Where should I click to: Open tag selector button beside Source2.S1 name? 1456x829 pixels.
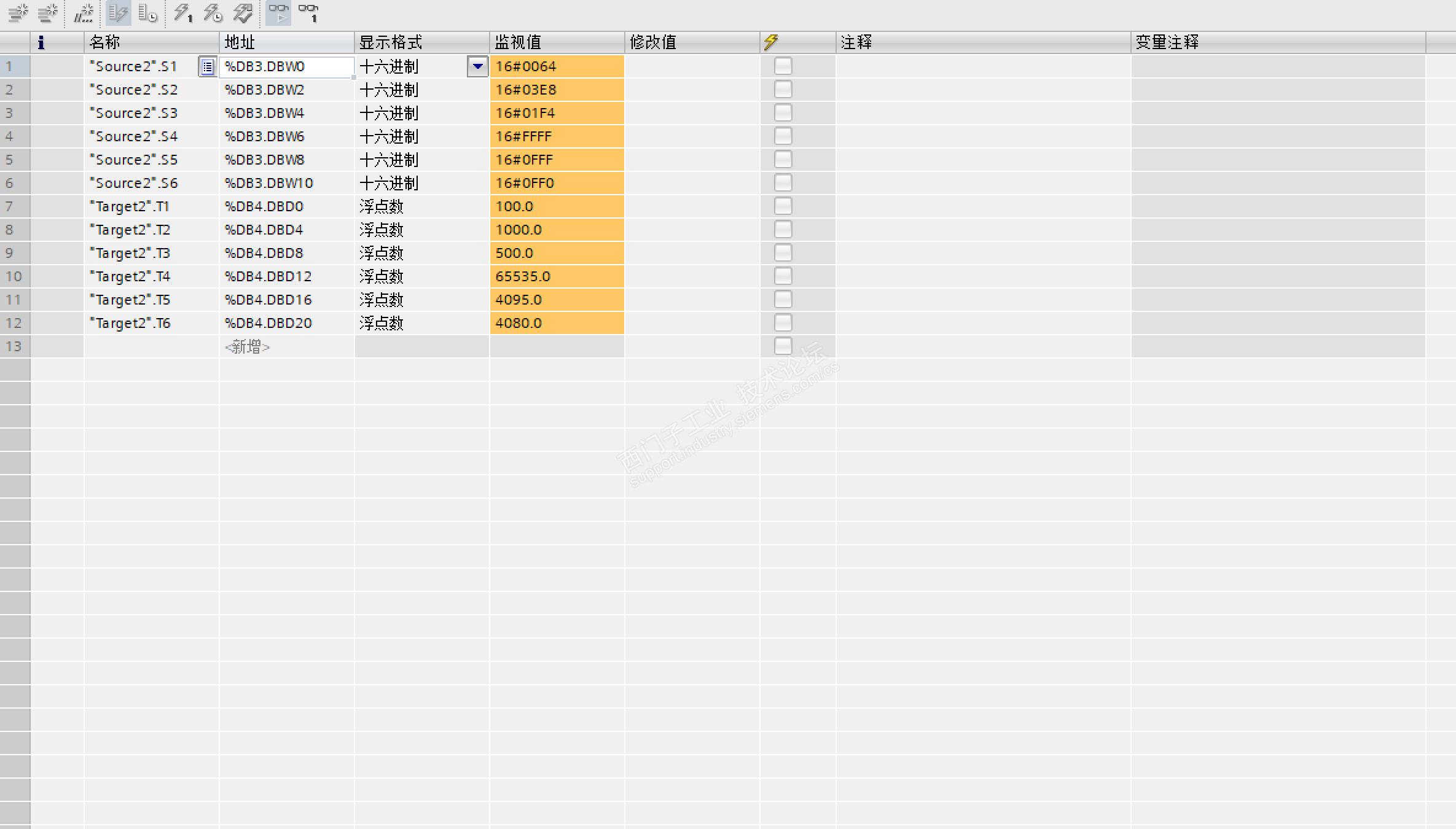[x=207, y=66]
